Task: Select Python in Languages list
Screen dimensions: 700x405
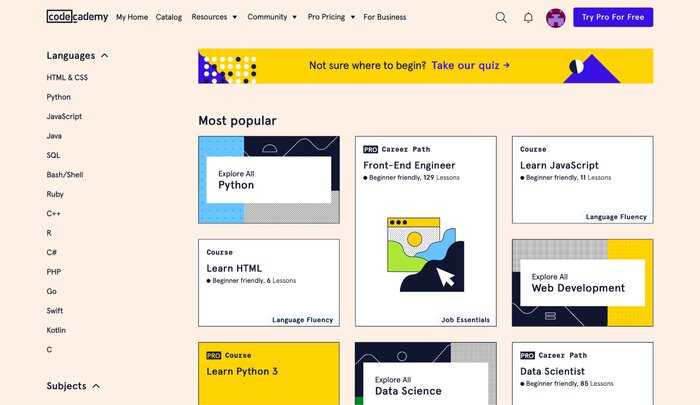Action: pos(58,97)
